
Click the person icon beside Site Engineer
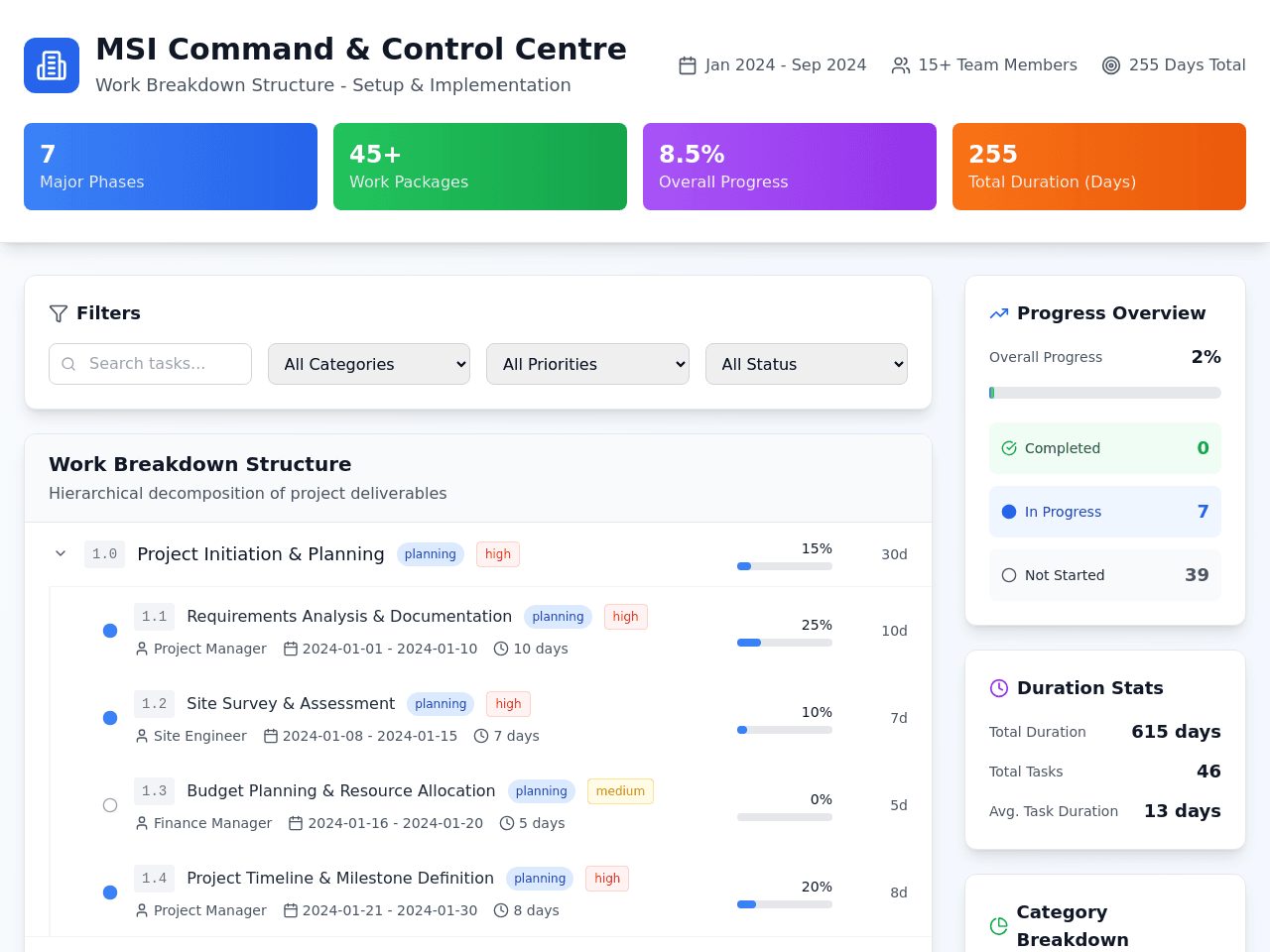click(142, 736)
